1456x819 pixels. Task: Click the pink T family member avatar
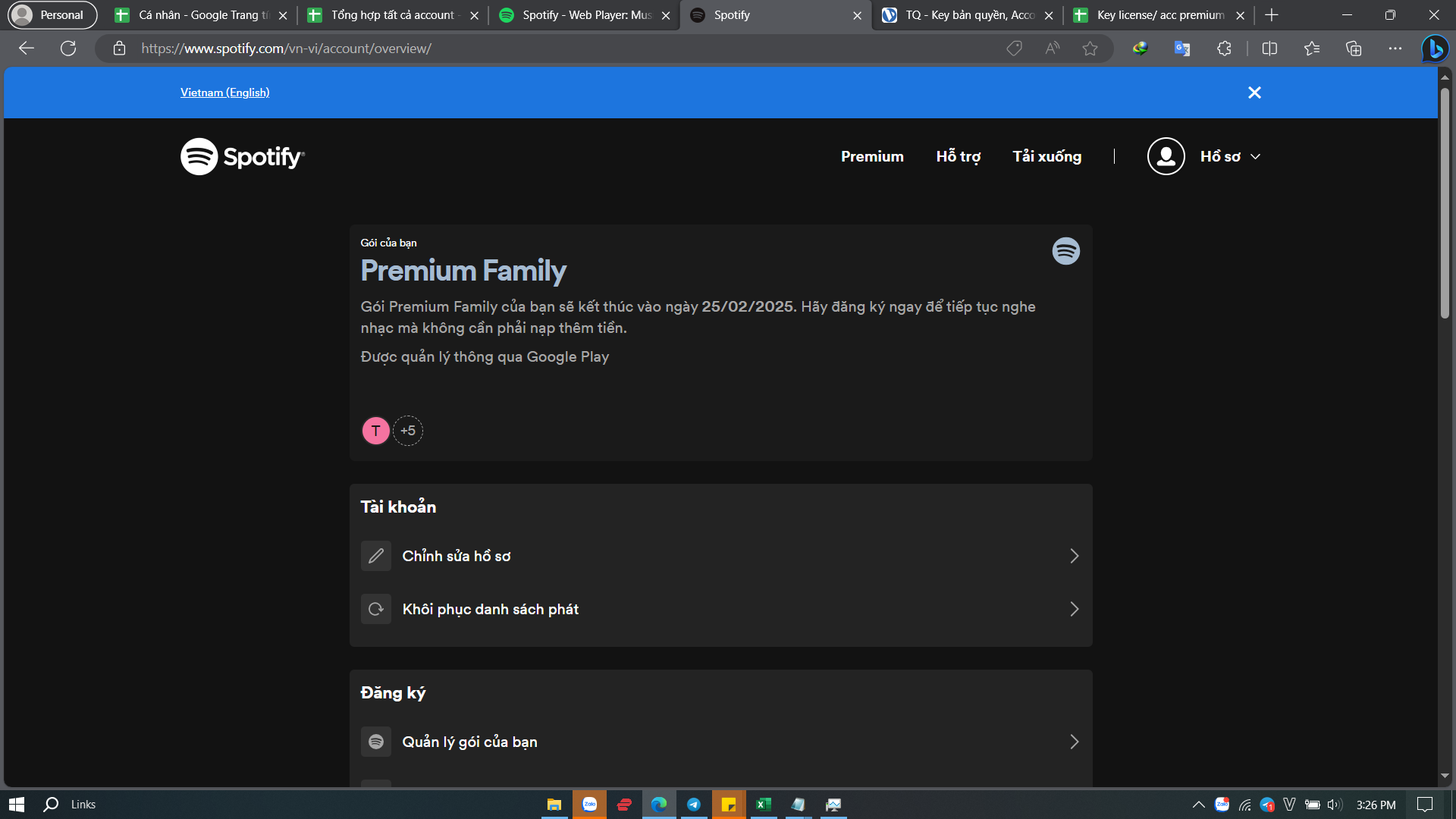[x=376, y=431]
